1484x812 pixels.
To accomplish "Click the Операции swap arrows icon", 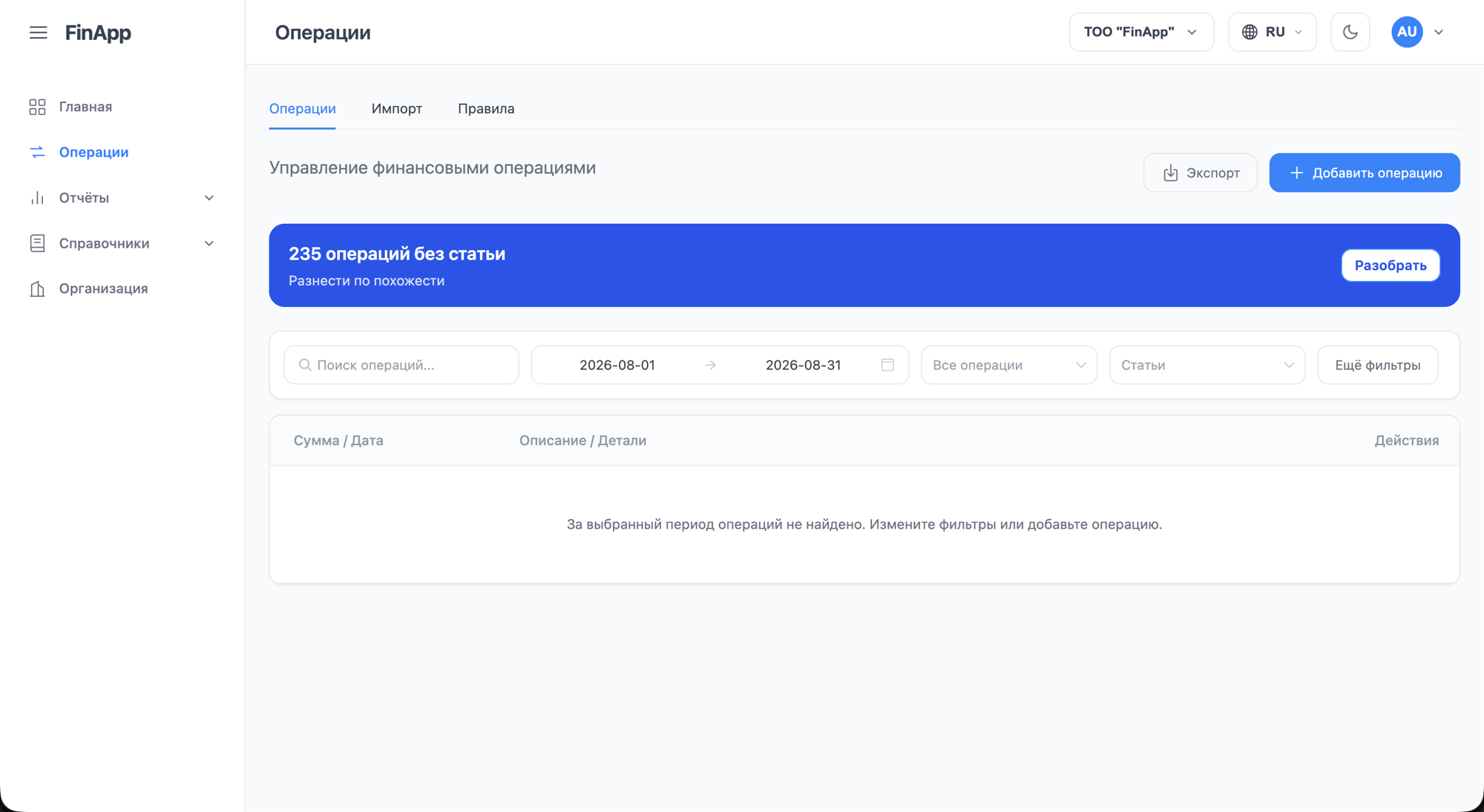I will (x=37, y=152).
